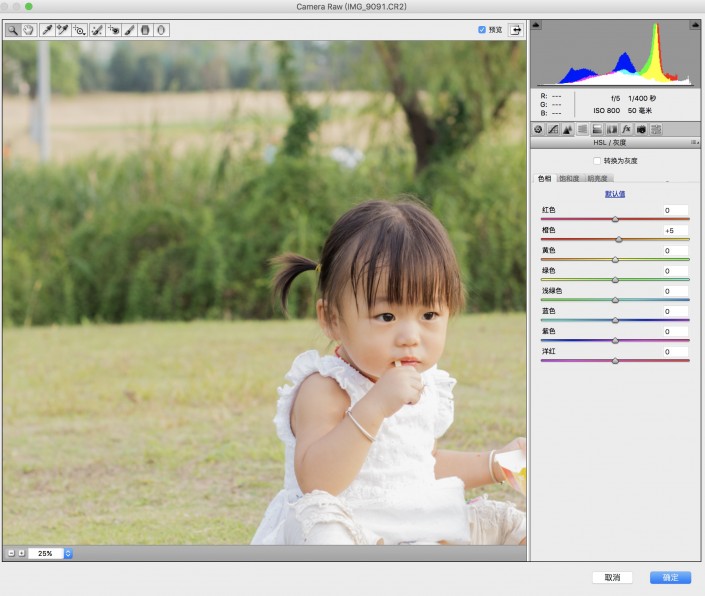Open the HSL panel options menu
Viewport: 705px width, 596px height.
[x=694, y=143]
